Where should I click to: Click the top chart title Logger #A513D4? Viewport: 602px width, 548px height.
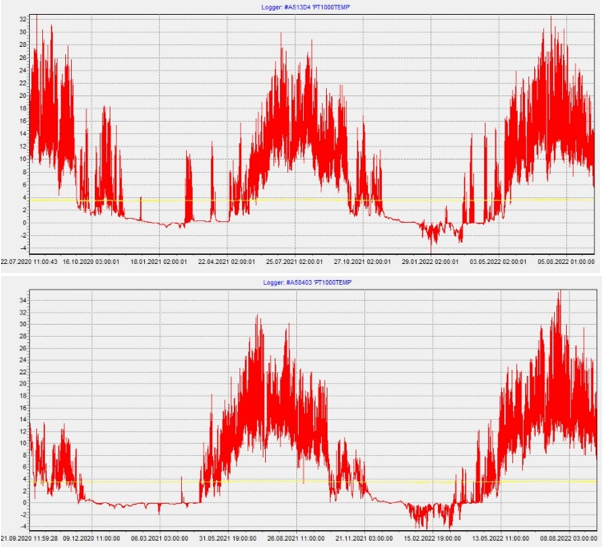click(300, 6)
